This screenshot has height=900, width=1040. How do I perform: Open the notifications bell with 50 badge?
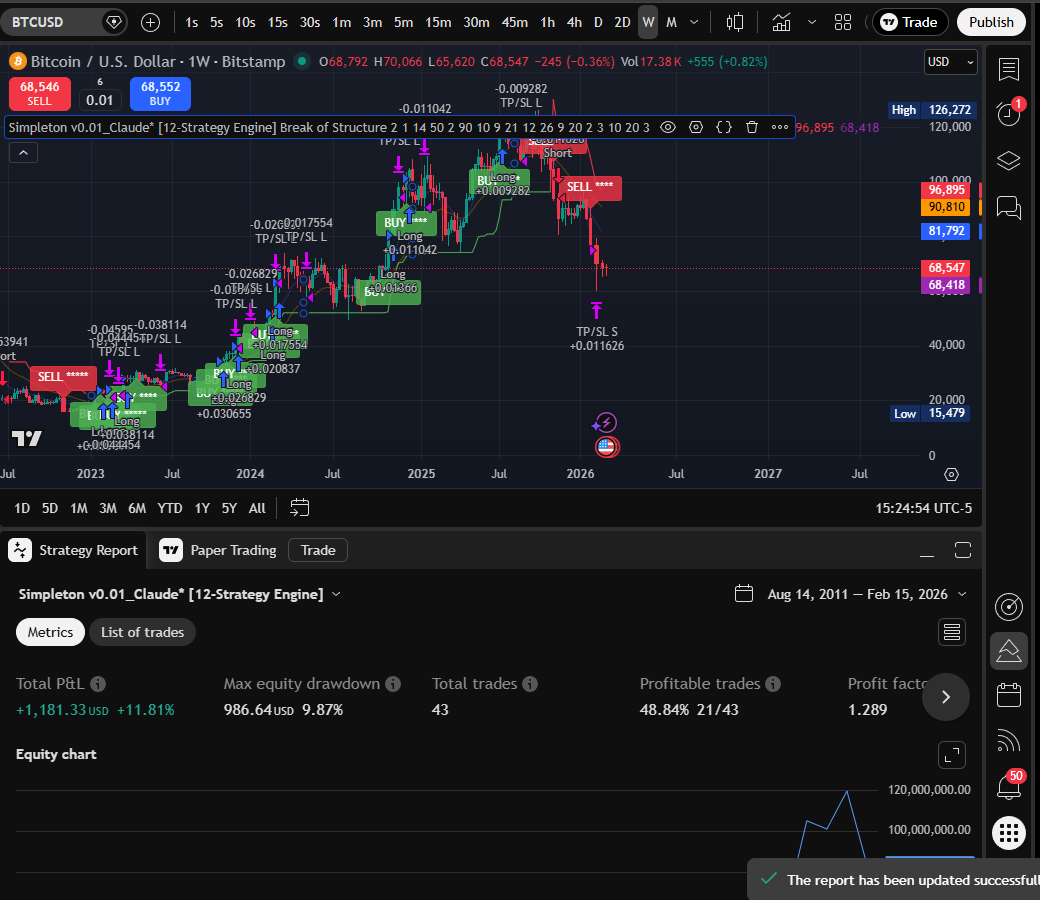(x=1007, y=787)
